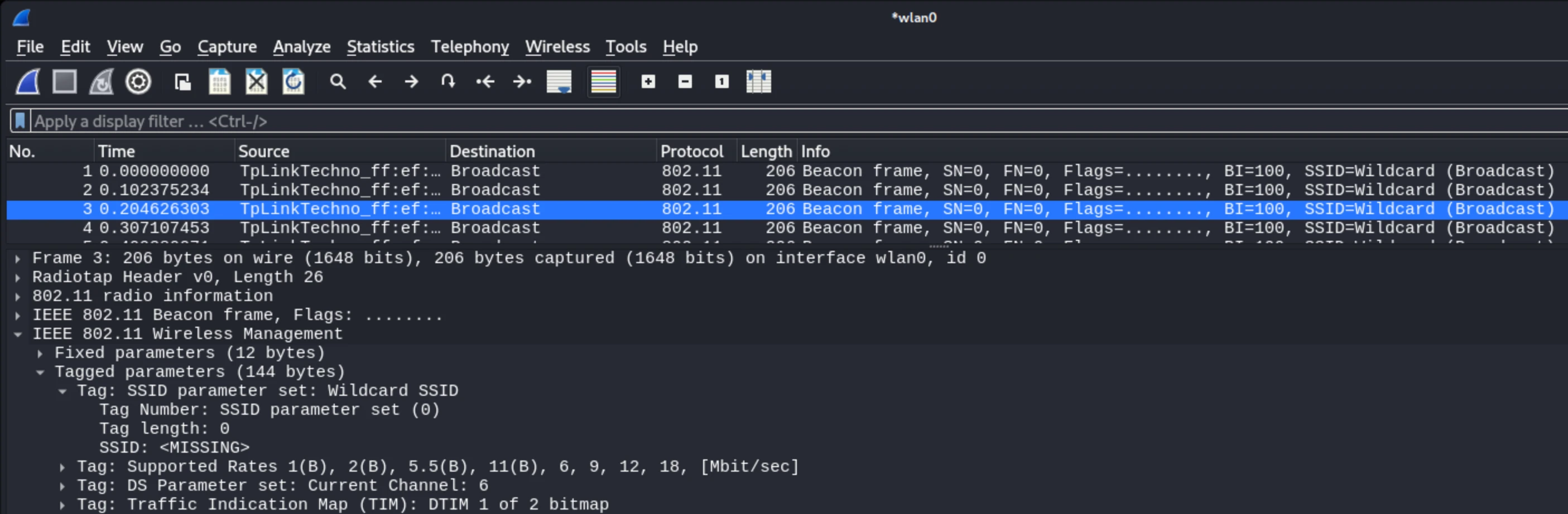Sort by the Destination column header

point(551,152)
